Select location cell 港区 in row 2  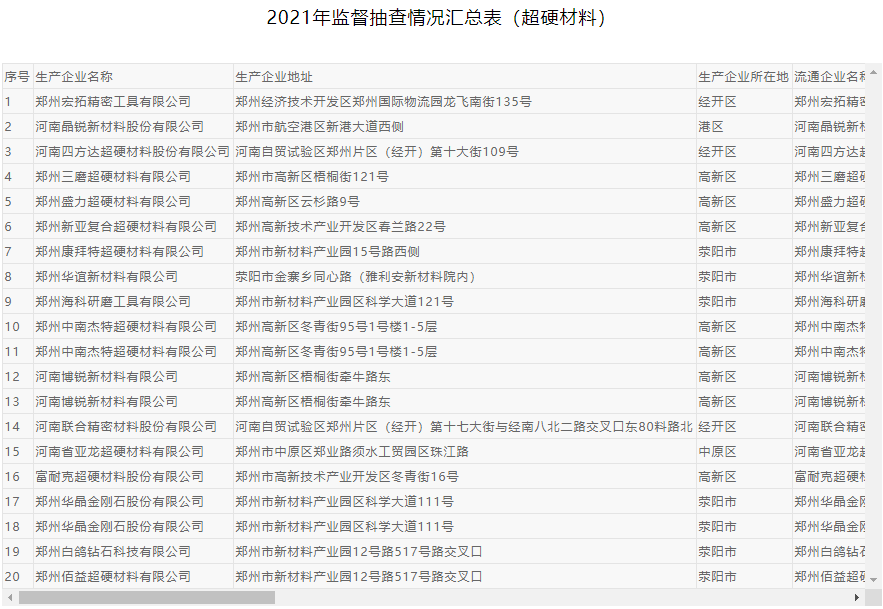[x=744, y=127]
